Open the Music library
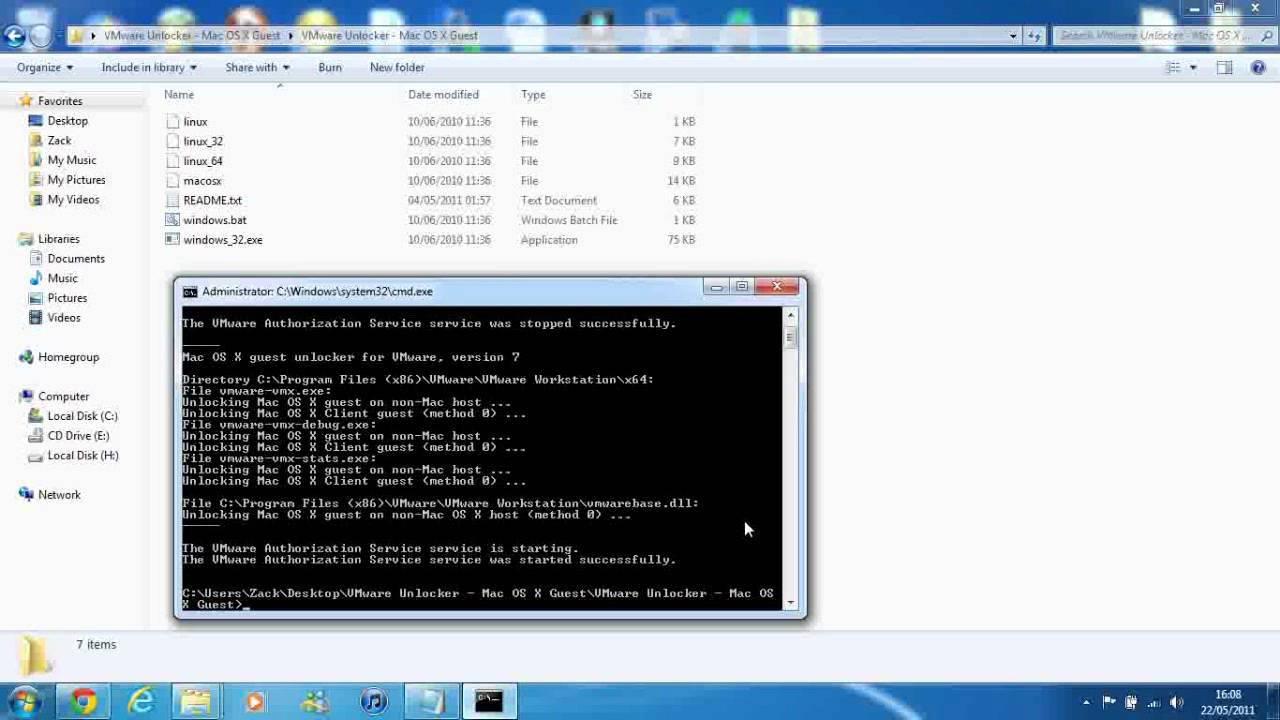This screenshot has height=720, width=1280. [x=62, y=278]
